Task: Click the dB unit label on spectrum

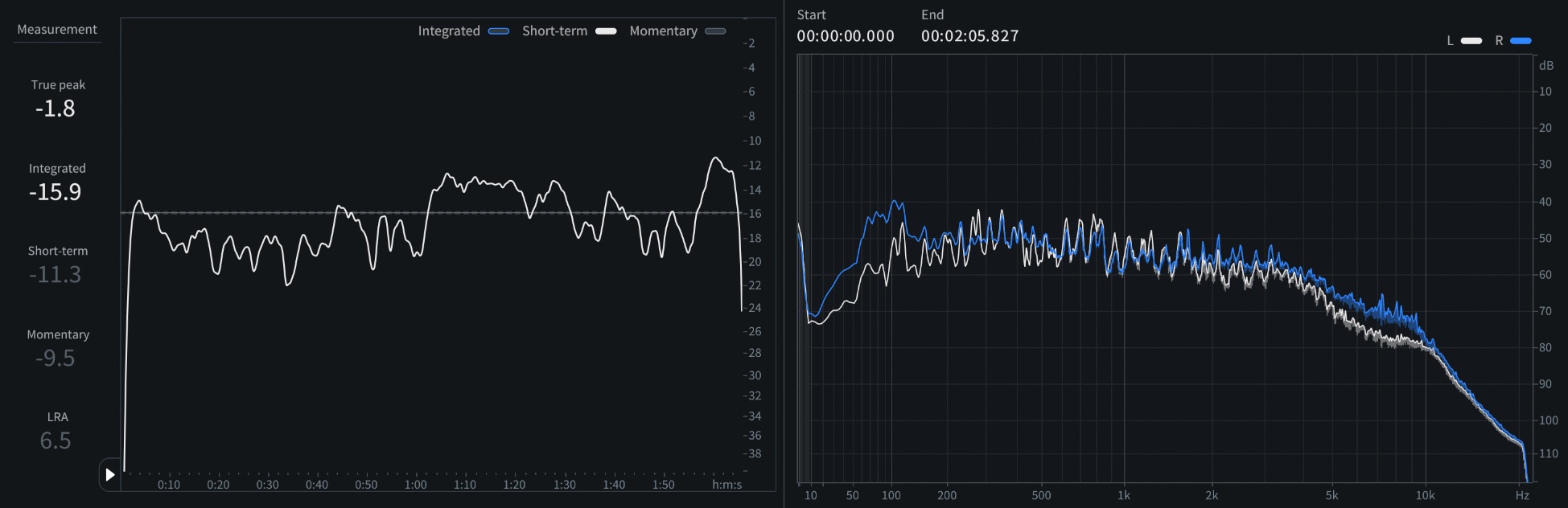Action: [x=1545, y=66]
